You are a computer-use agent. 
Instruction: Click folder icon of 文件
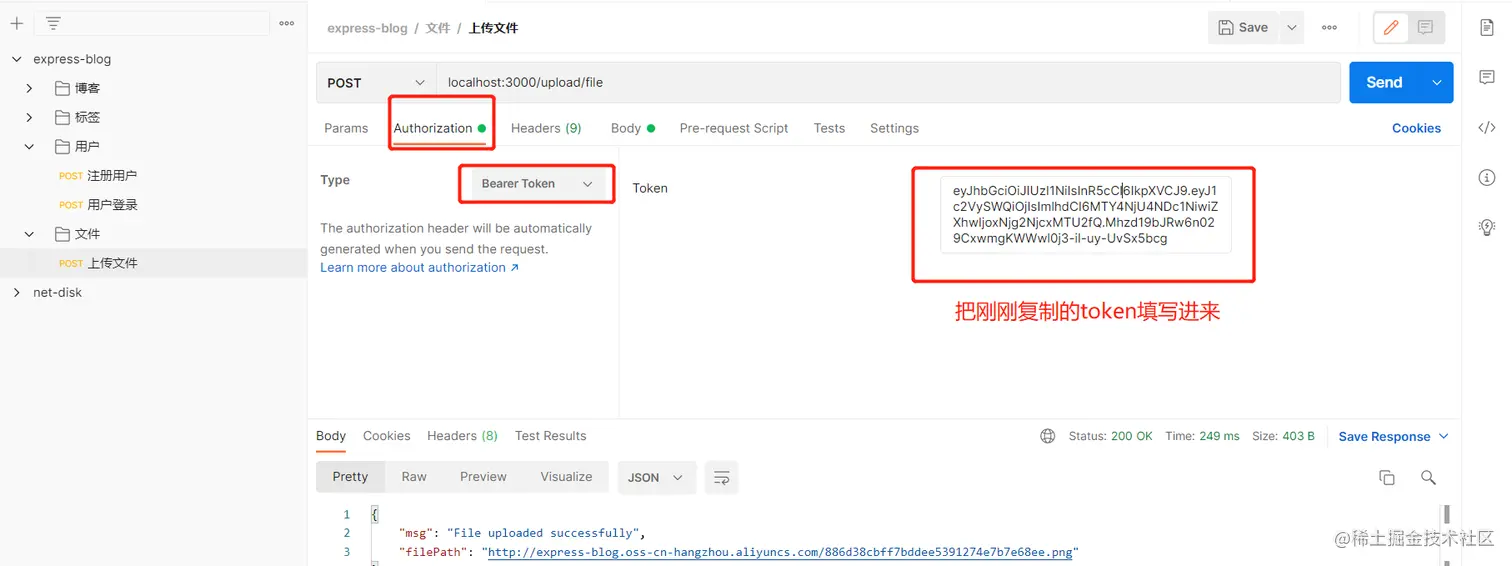coord(62,234)
